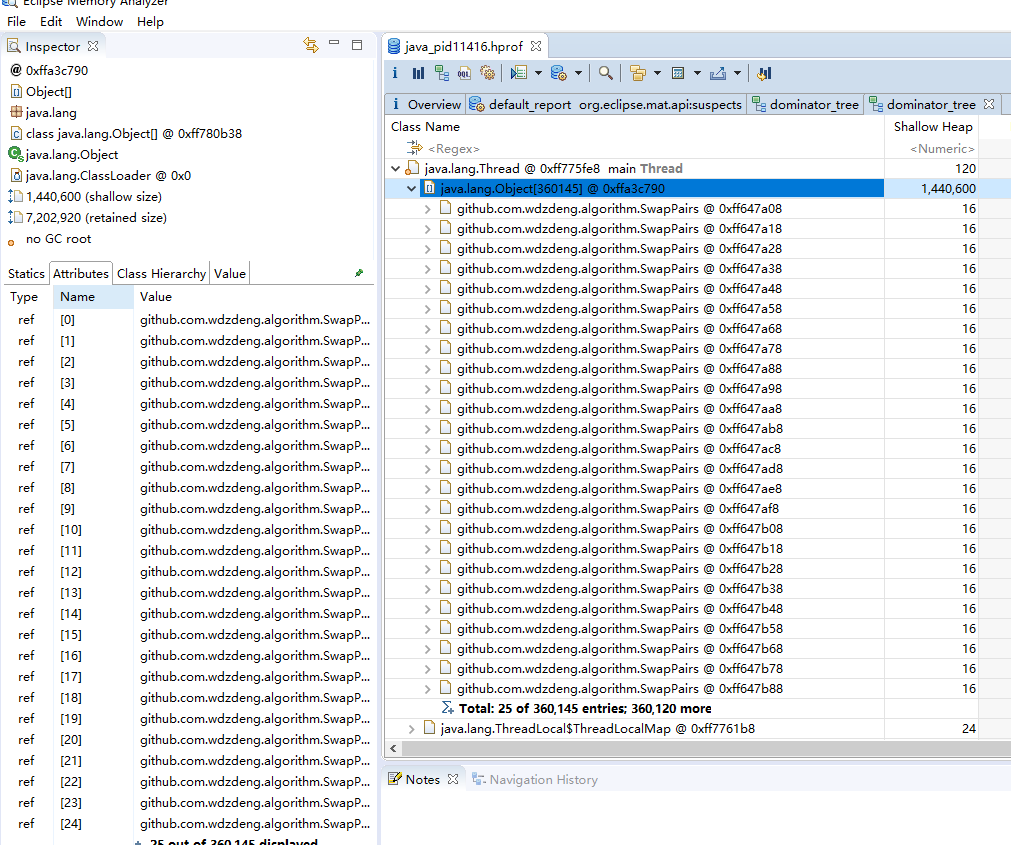Select the Statics tab in Inspector
The width and height of the screenshot is (1011, 845).
26,273
